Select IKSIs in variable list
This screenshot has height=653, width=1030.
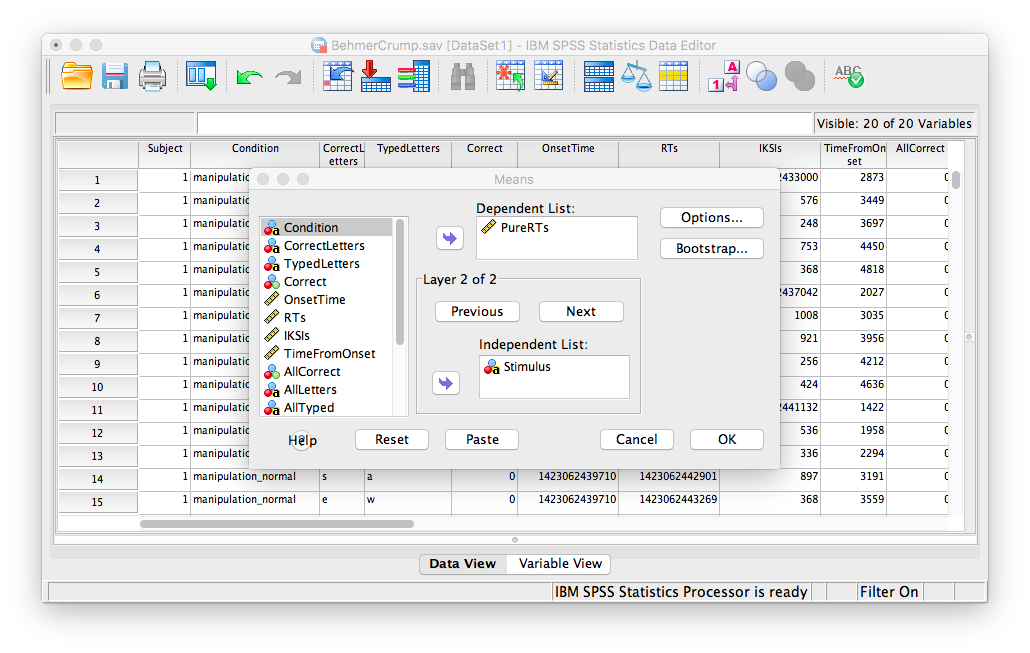click(x=326, y=335)
